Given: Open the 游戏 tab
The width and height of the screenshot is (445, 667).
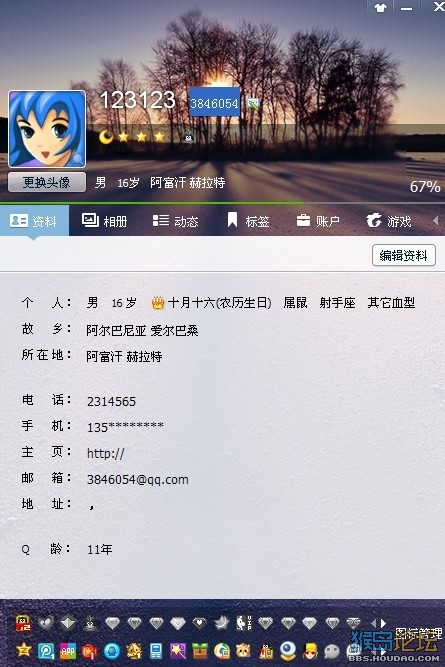Looking at the screenshot, I should pyautogui.click(x=389, y=220).
